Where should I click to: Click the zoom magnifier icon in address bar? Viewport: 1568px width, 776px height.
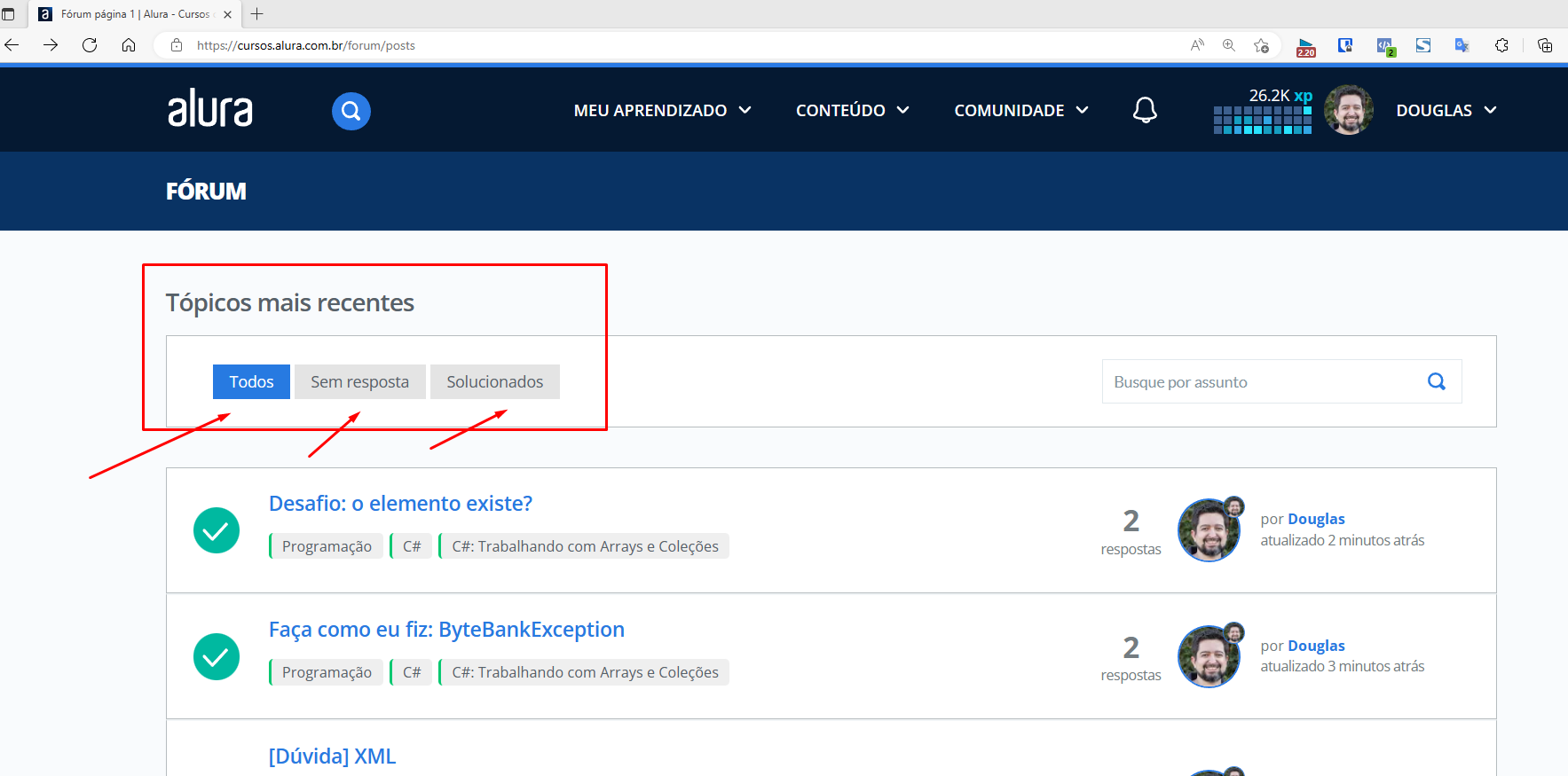[1229, 45]
